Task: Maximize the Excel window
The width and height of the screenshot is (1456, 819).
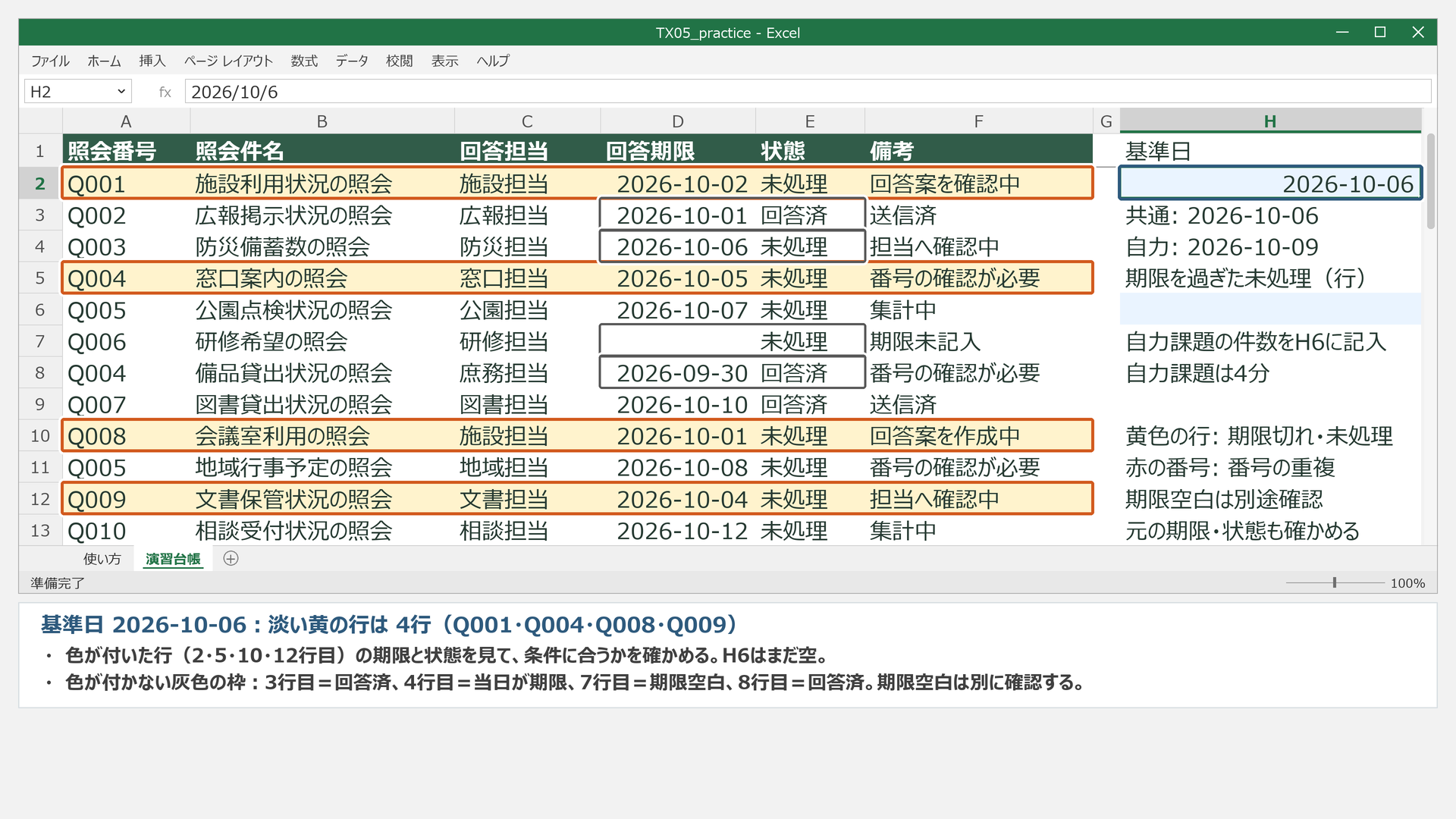Action: point(1380,33)
